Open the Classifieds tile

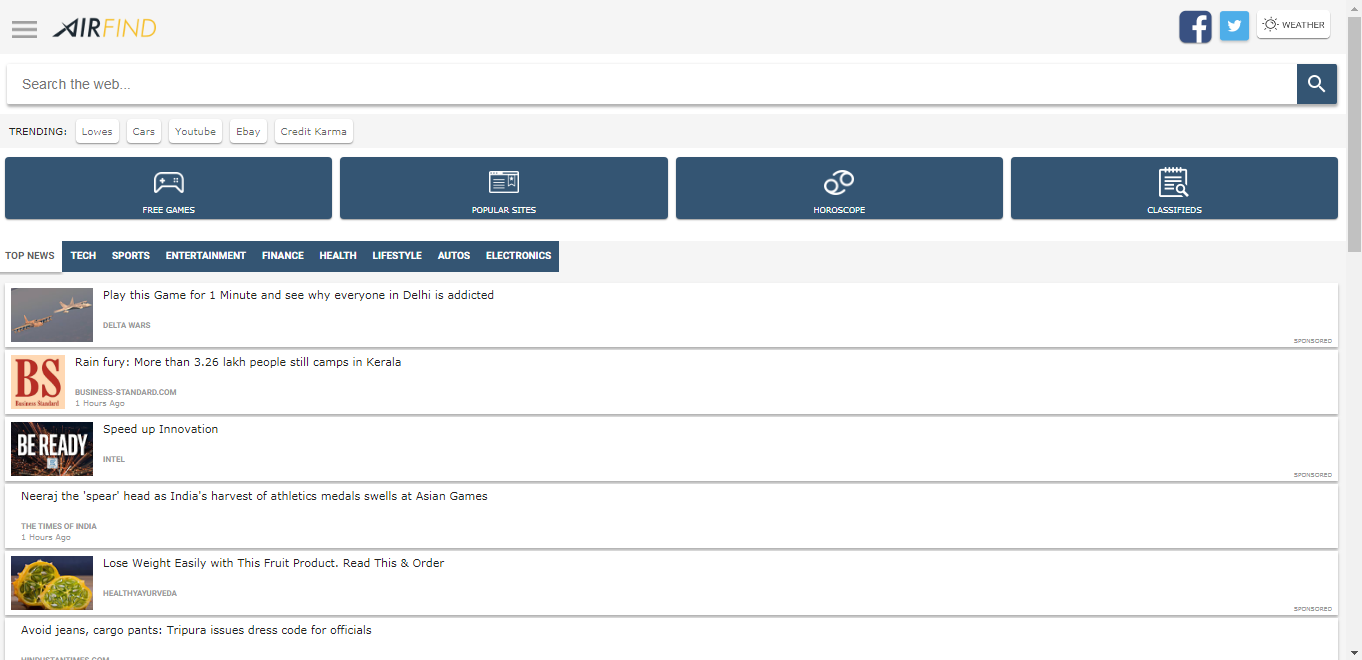pos(1174,188)
